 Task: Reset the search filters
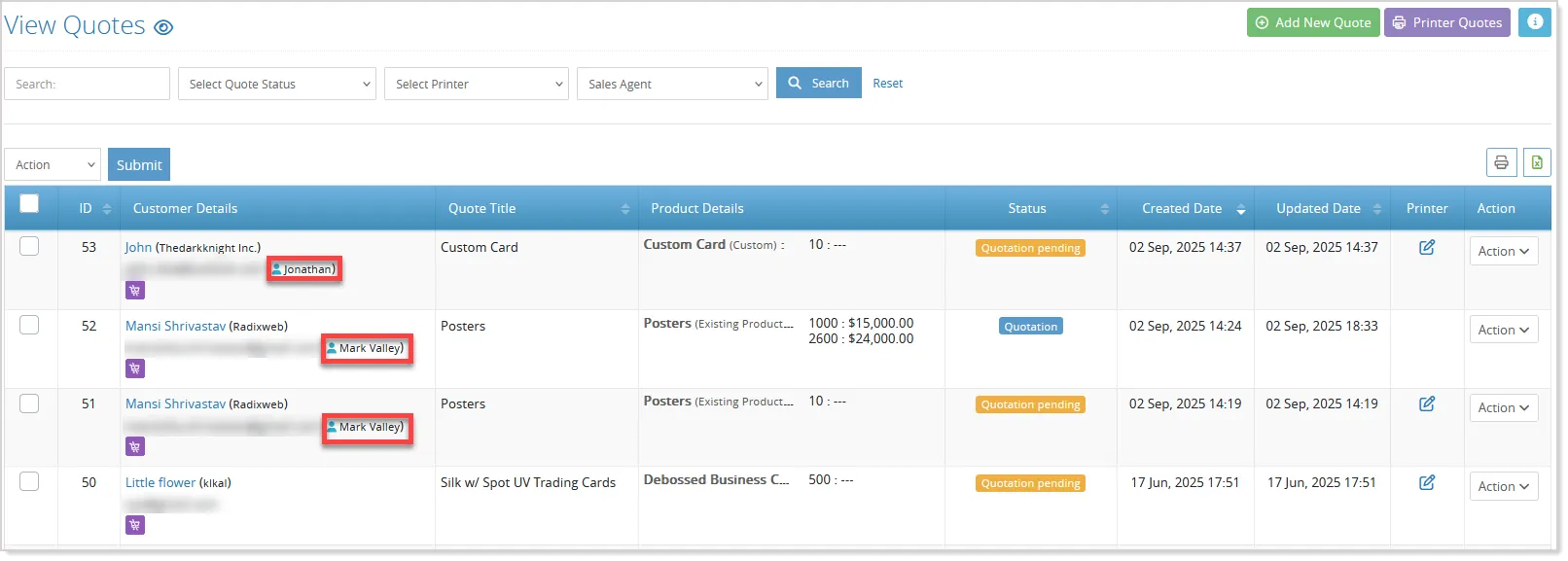(x=888, y=84)
